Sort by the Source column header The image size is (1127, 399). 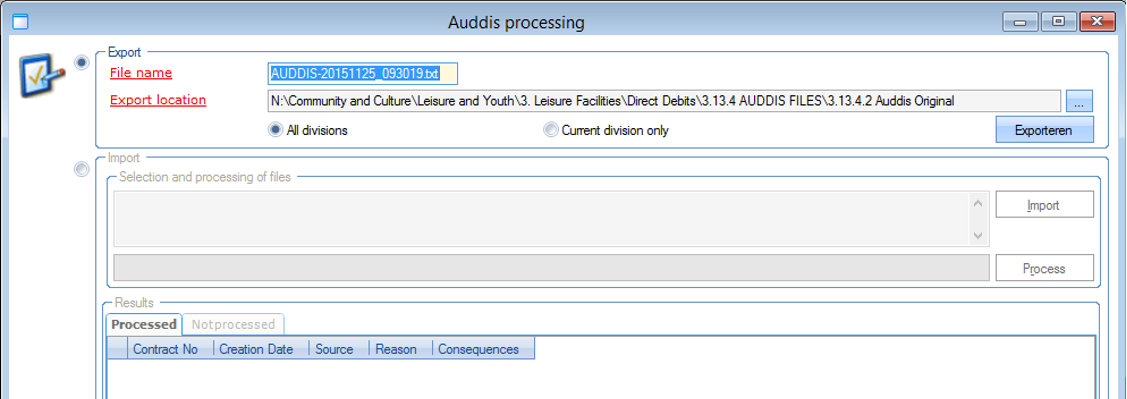coord(339,349)
